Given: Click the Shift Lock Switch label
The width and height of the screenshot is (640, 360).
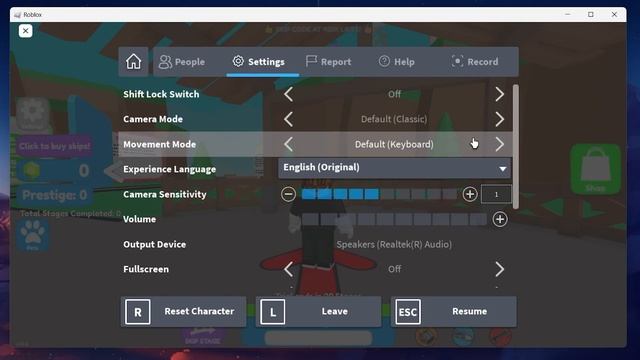Looking at the screenshot, I should pyautogui.click(x=161, y=94).
